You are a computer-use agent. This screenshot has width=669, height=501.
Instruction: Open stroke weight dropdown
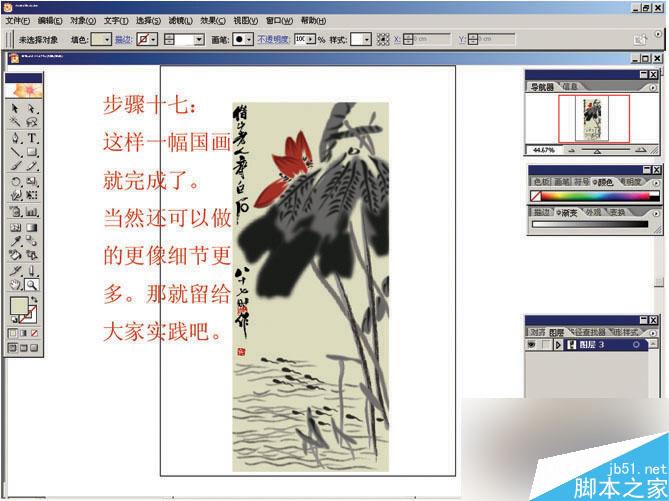pos(199,40)
